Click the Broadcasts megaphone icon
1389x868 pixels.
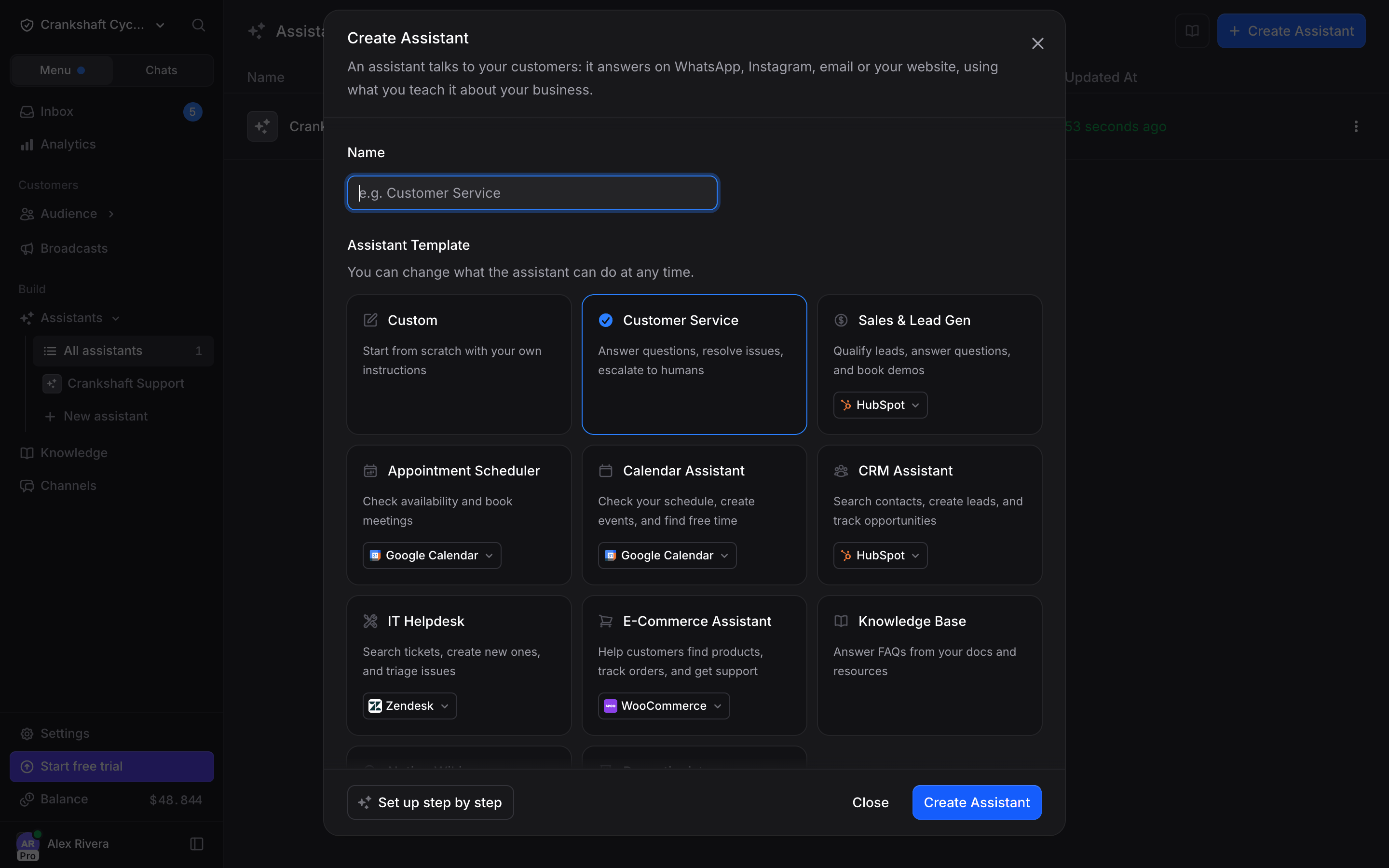click(27, 248)
